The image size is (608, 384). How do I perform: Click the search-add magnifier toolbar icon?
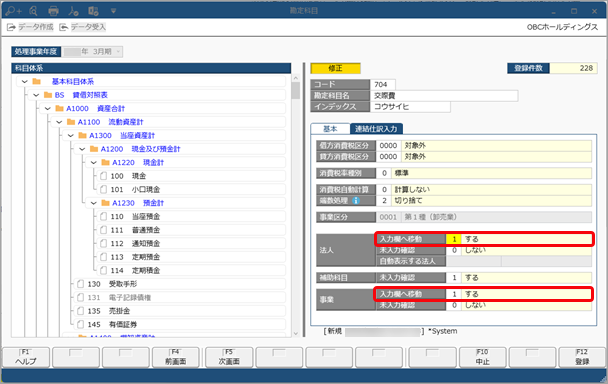point(13,11)
